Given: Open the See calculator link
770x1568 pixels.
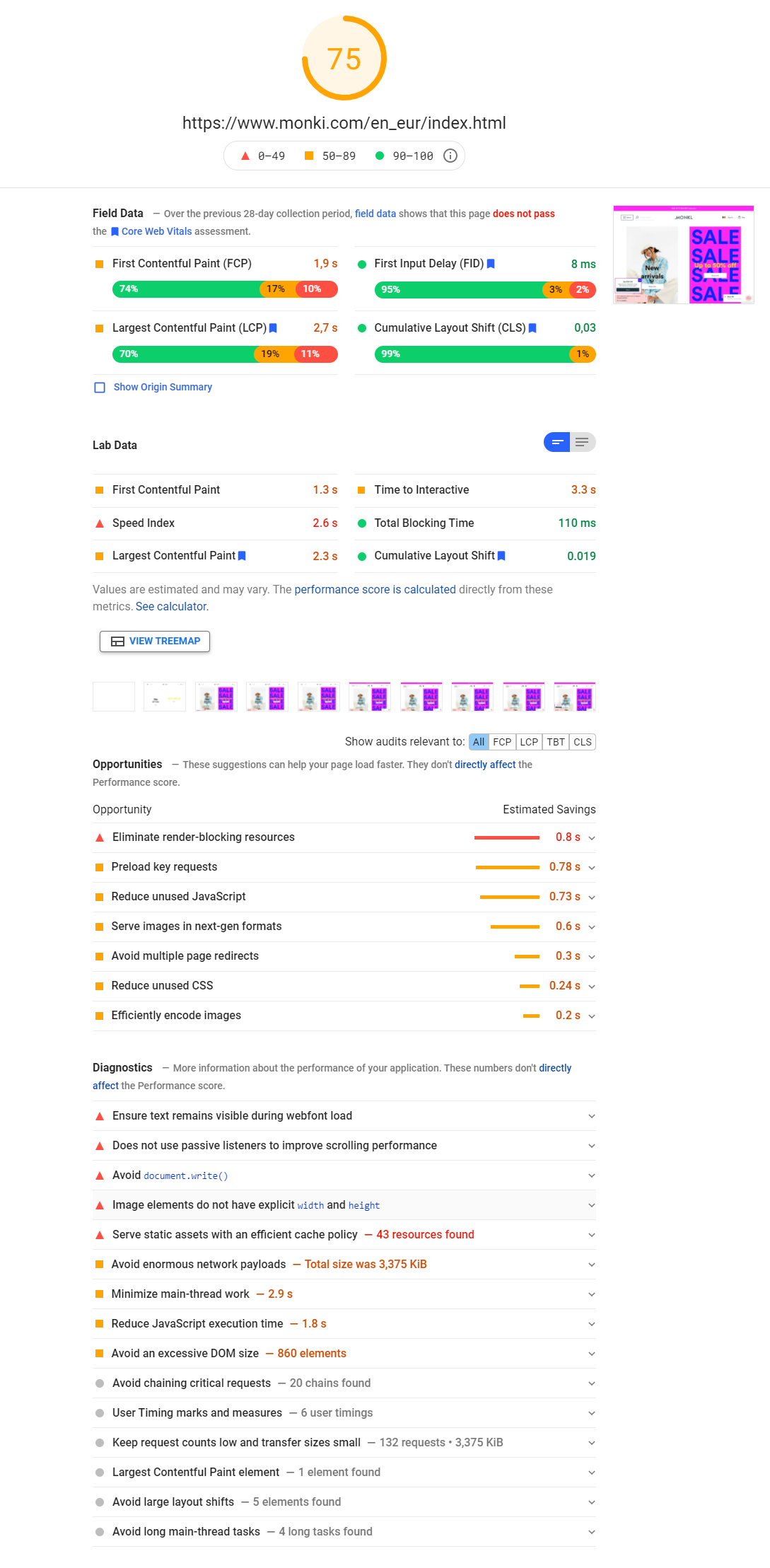Looking at the screenshot, I should 172,607.
